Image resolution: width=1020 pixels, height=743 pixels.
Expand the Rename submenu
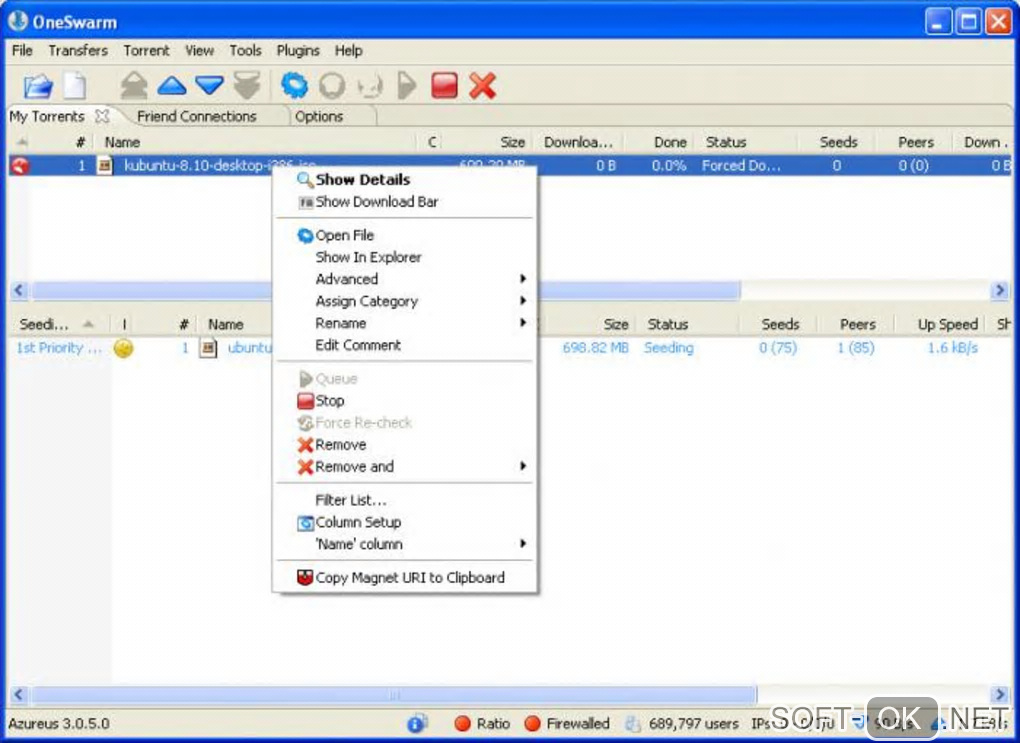pos(405,323)
